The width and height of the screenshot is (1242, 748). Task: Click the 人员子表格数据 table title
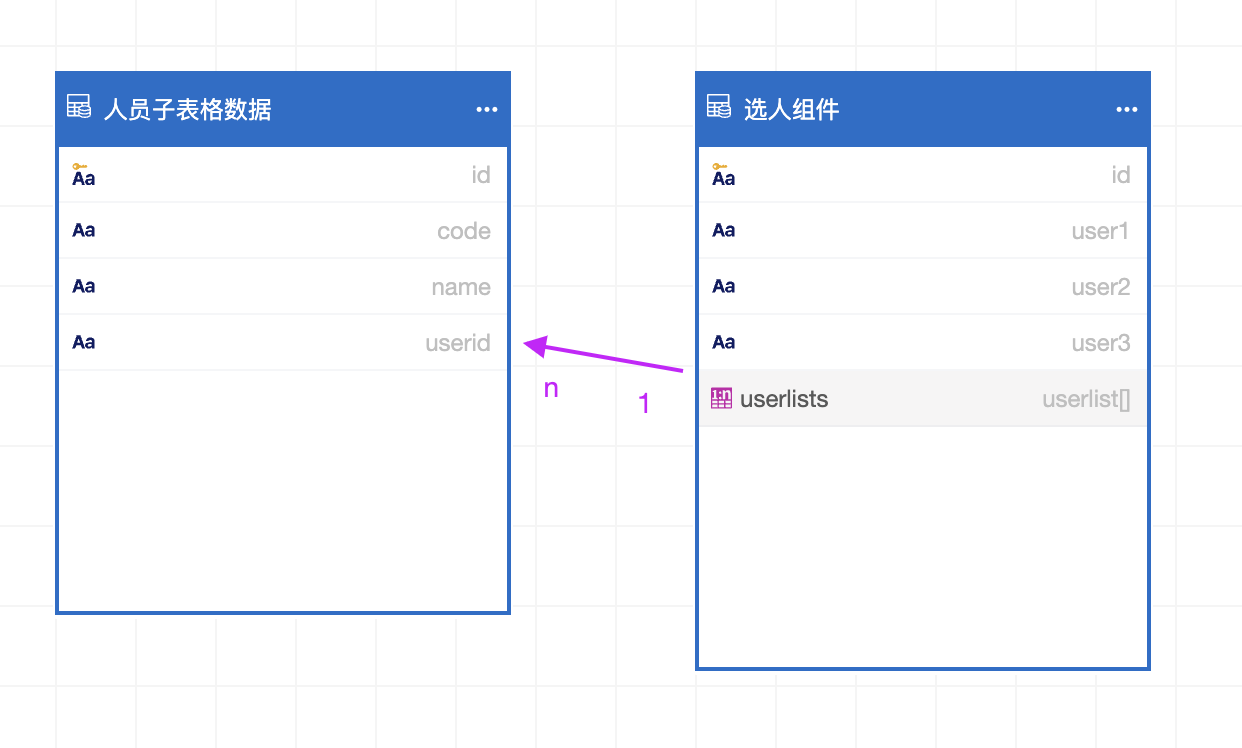coord(187,109)
